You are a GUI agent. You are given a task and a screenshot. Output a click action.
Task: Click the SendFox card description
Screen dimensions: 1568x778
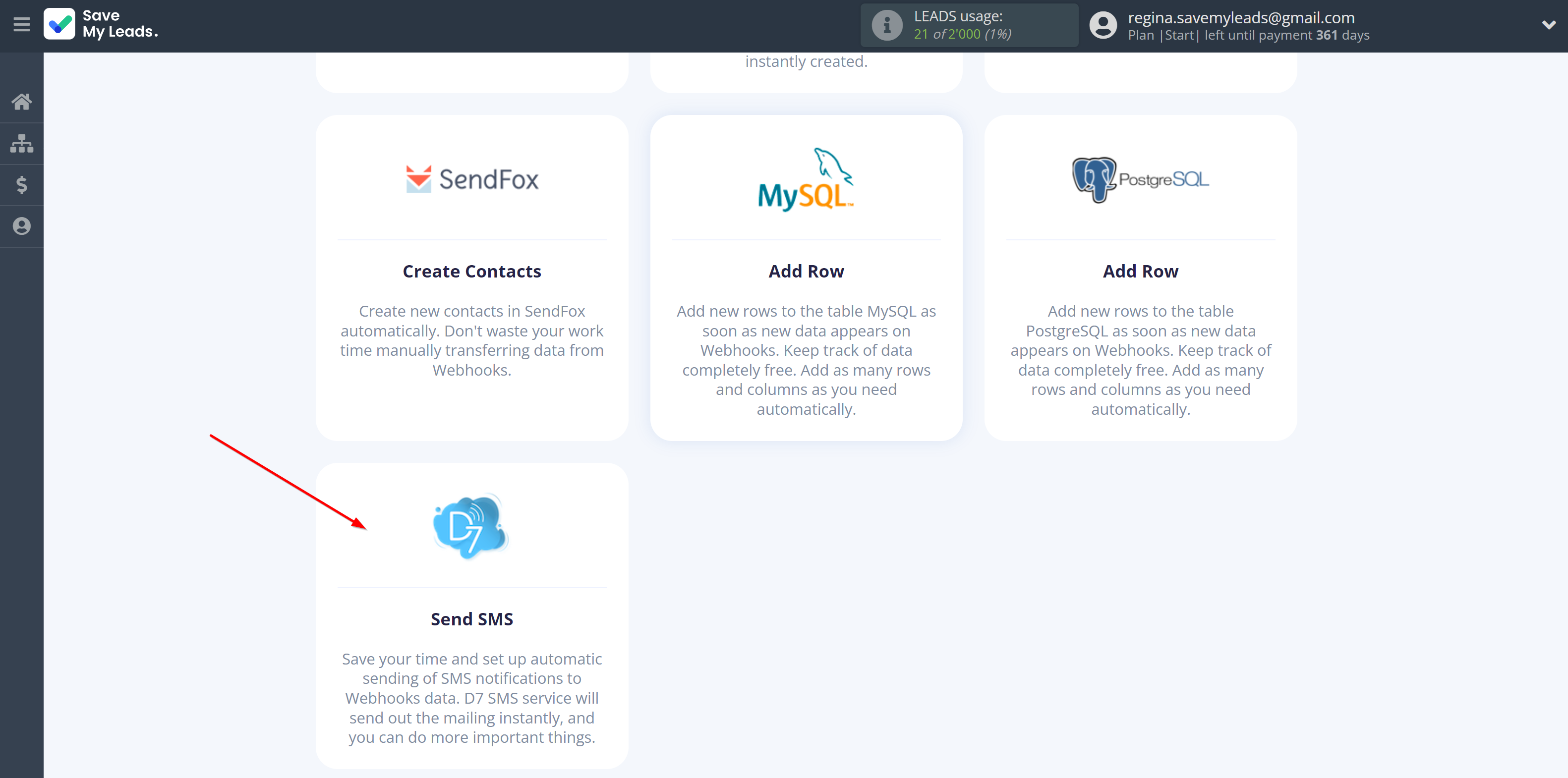[x=472, y=340]
